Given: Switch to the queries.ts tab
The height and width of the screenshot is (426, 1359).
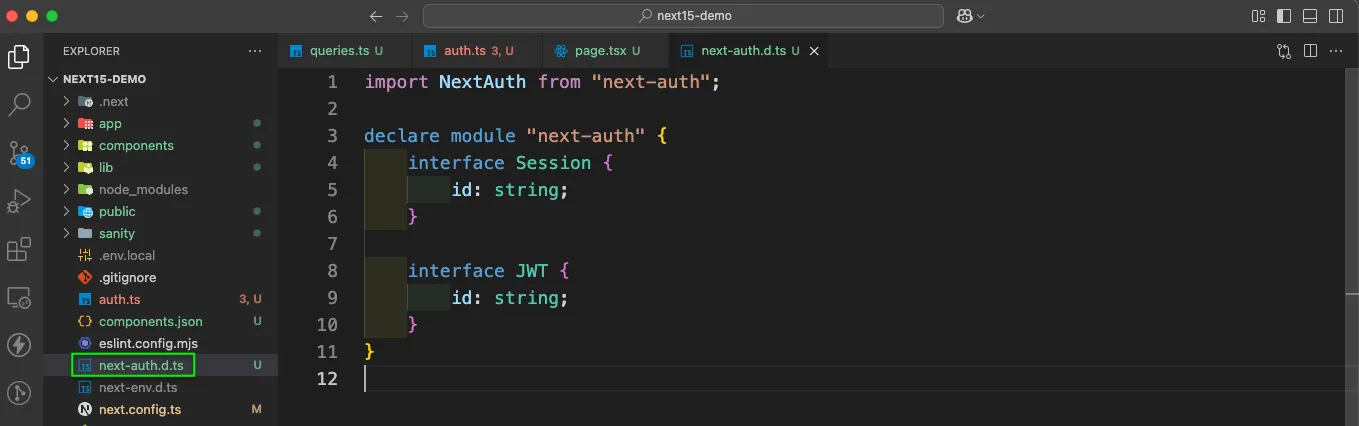Looking at the screenshot, I should [344, 51].
